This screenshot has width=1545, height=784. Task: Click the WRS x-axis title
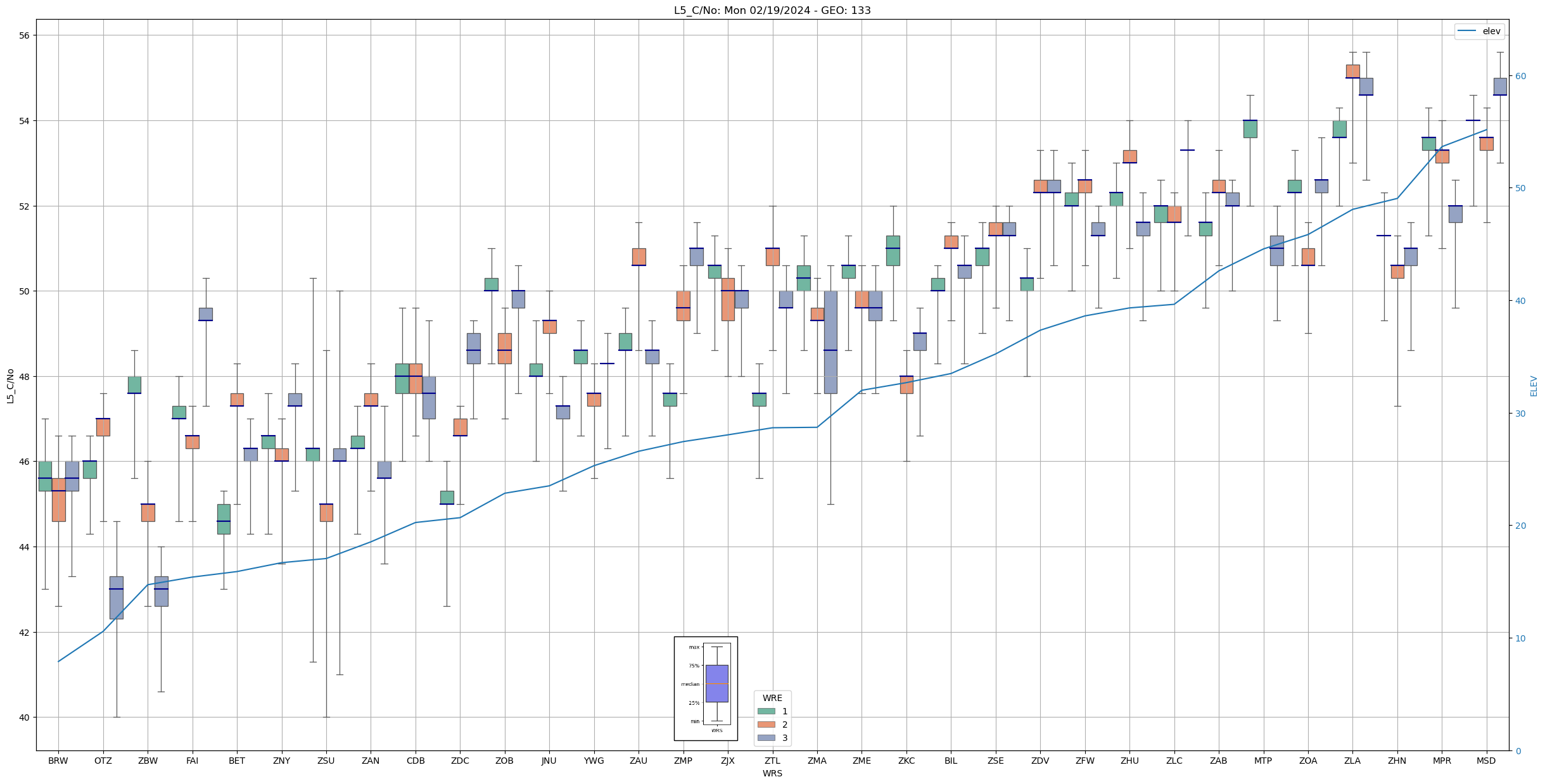[772, 773]
